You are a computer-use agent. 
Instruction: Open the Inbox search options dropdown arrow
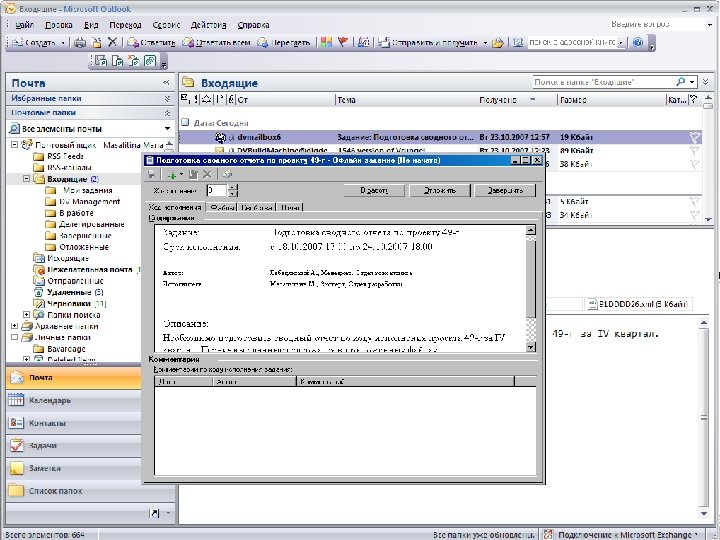(692, 82)
